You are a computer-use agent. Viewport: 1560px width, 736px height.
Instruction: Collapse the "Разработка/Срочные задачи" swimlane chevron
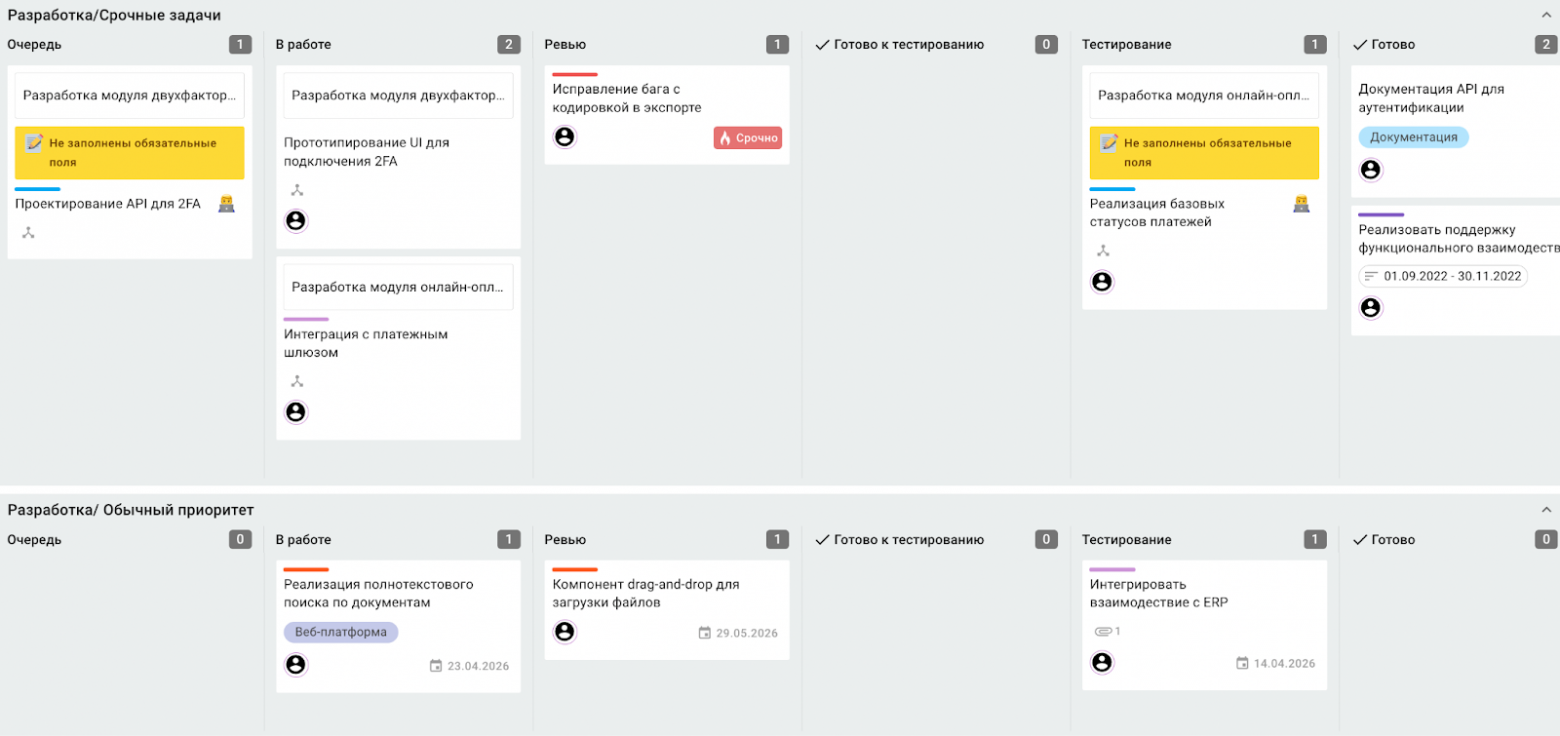tap(1546, 15)
